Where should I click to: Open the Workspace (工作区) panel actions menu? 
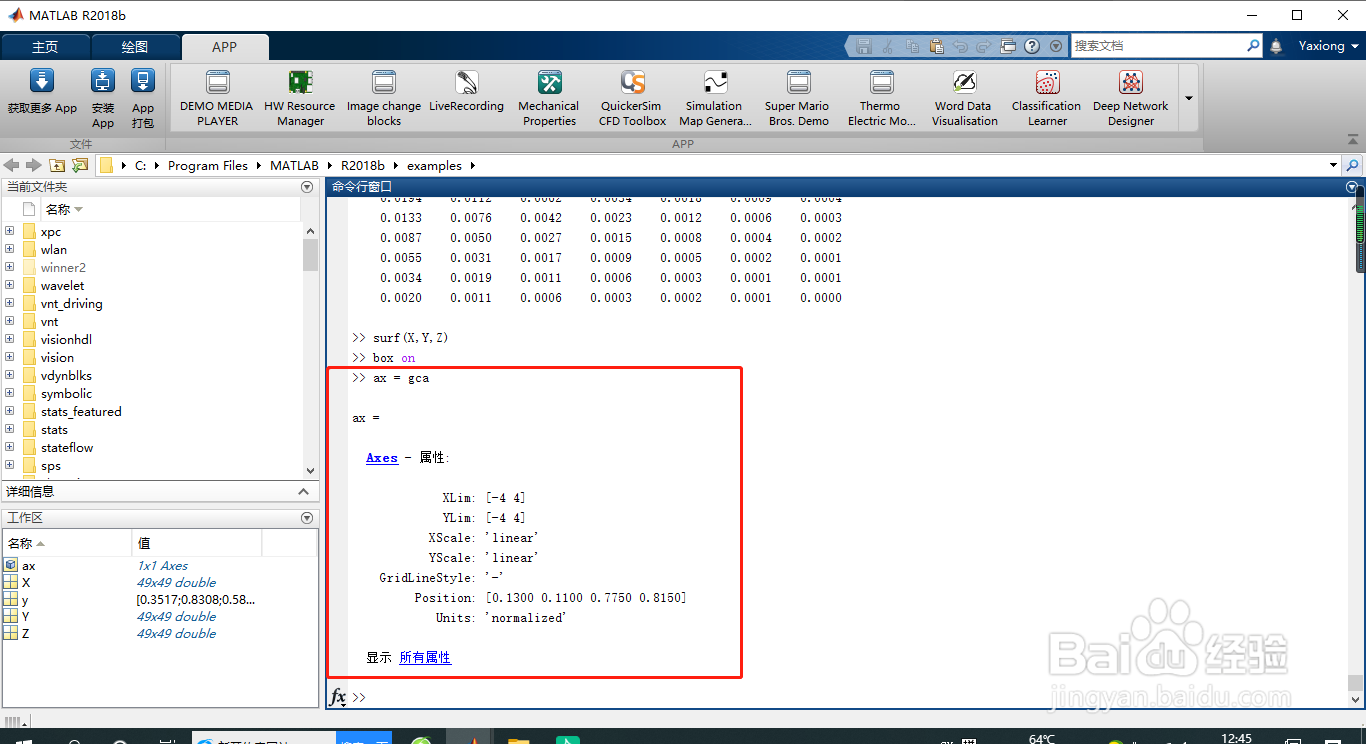pos(307,518)
